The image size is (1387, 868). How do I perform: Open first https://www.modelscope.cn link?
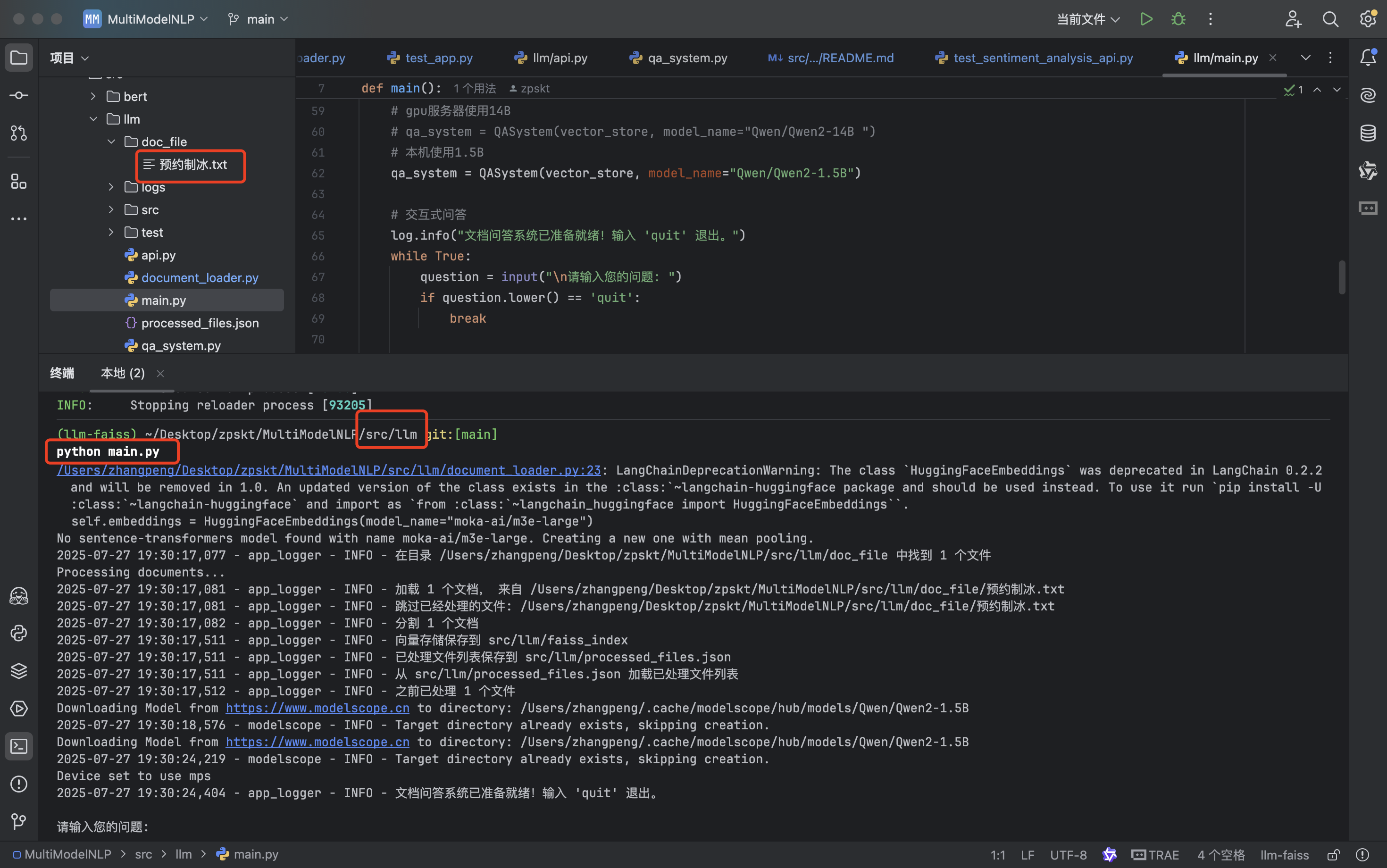[x=318, y=708]
